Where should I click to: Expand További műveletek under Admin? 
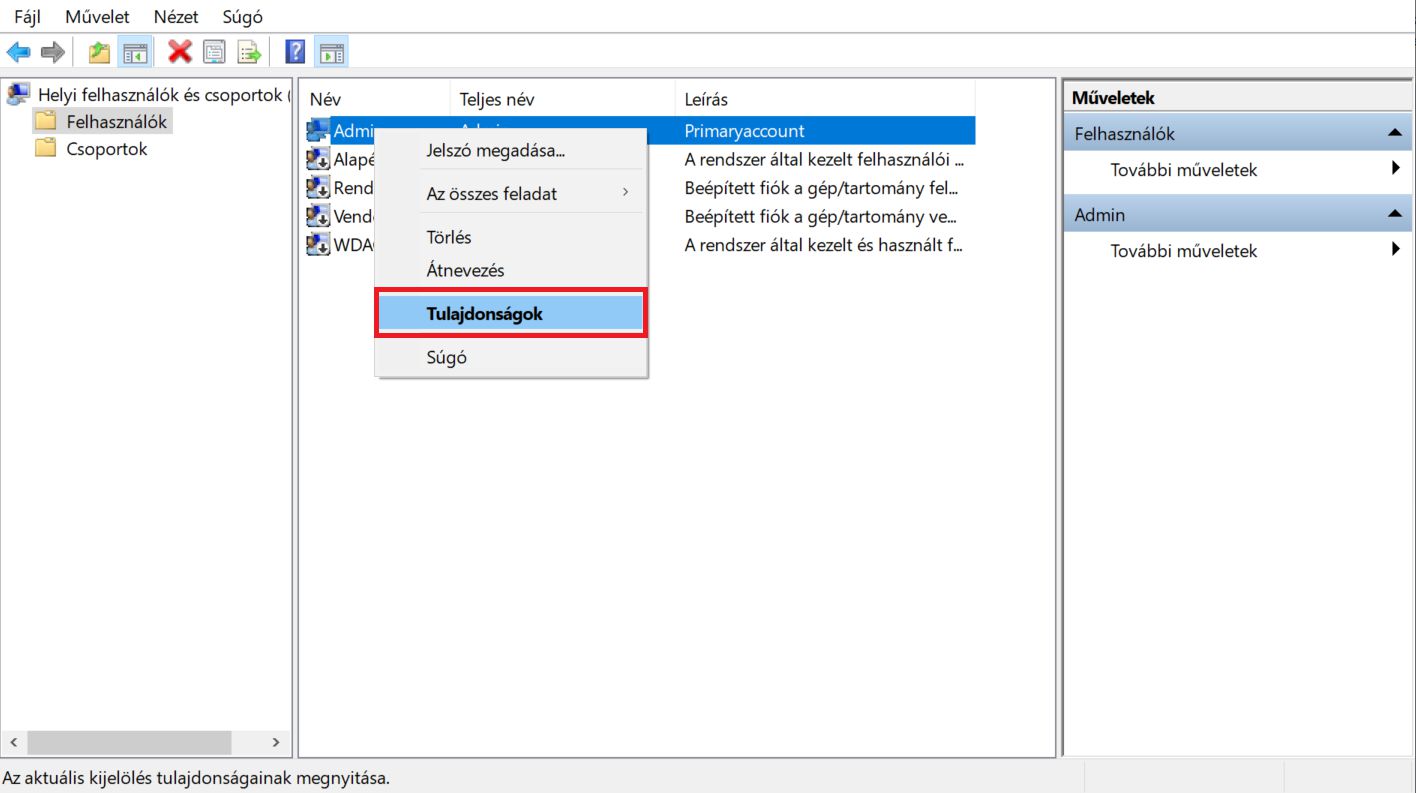click(x=1394, y=250)
